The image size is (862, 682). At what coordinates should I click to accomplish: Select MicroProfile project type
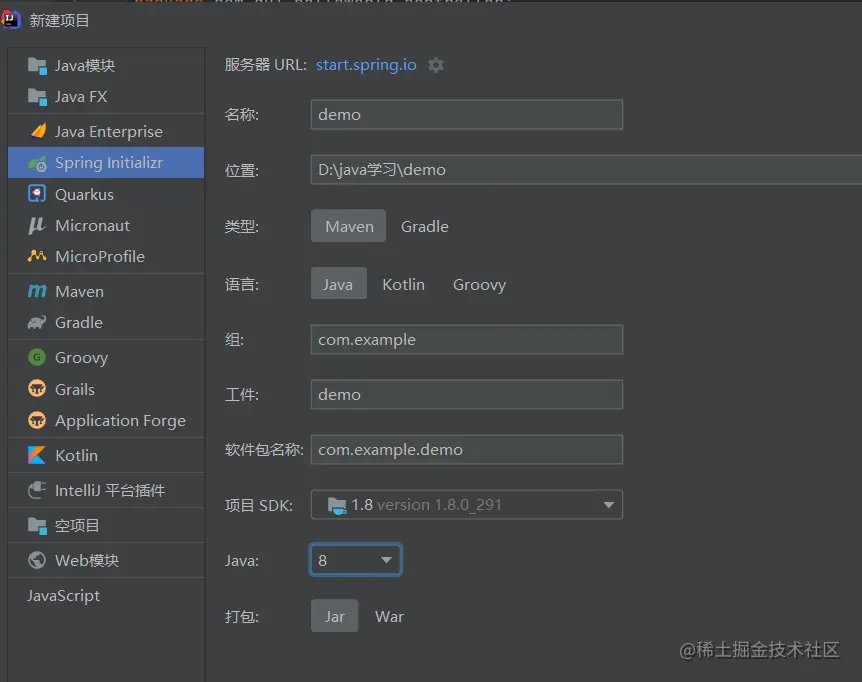[106, 256]
